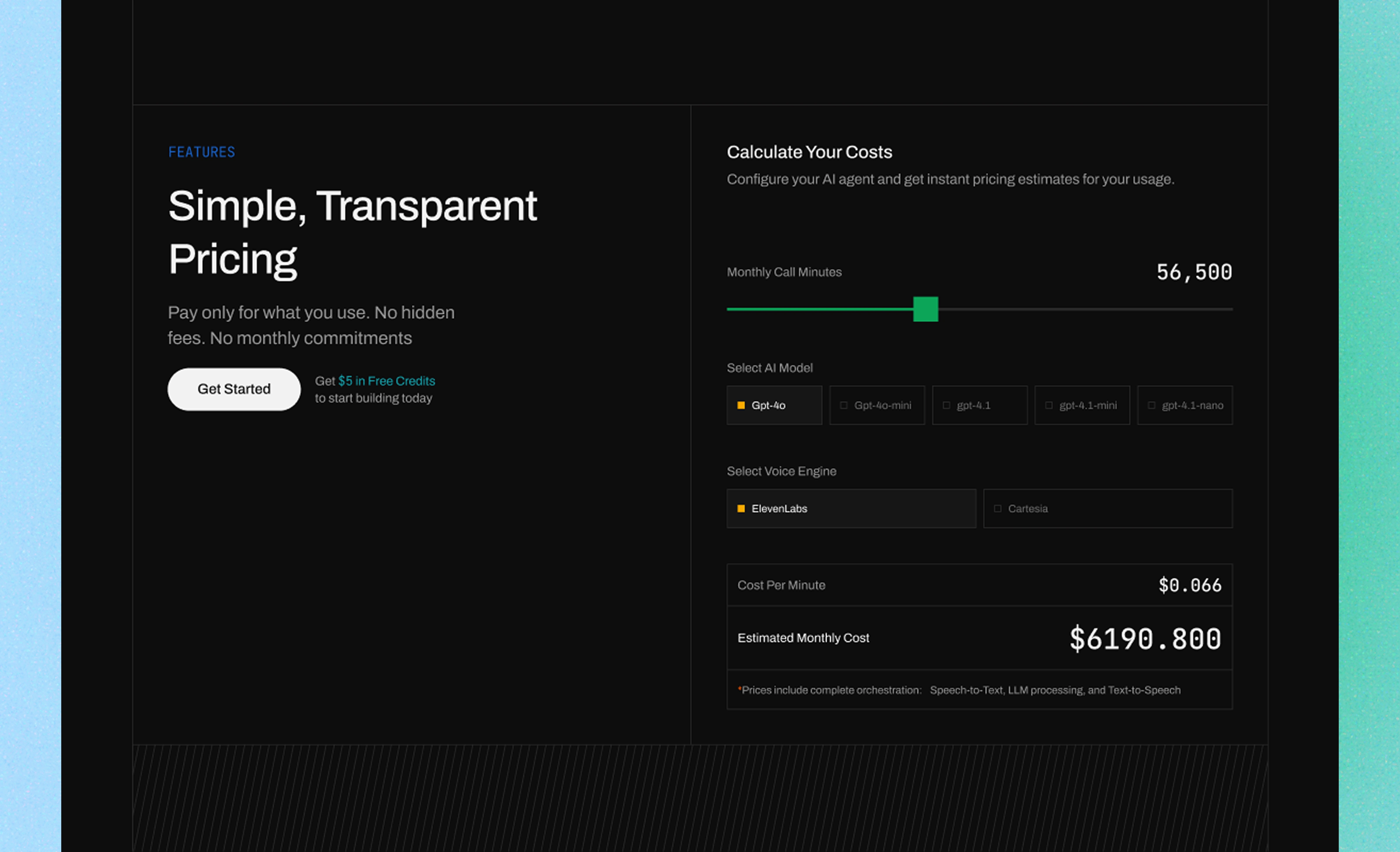
Task: Click the Get Started button
Action: (x=234, y=389)
